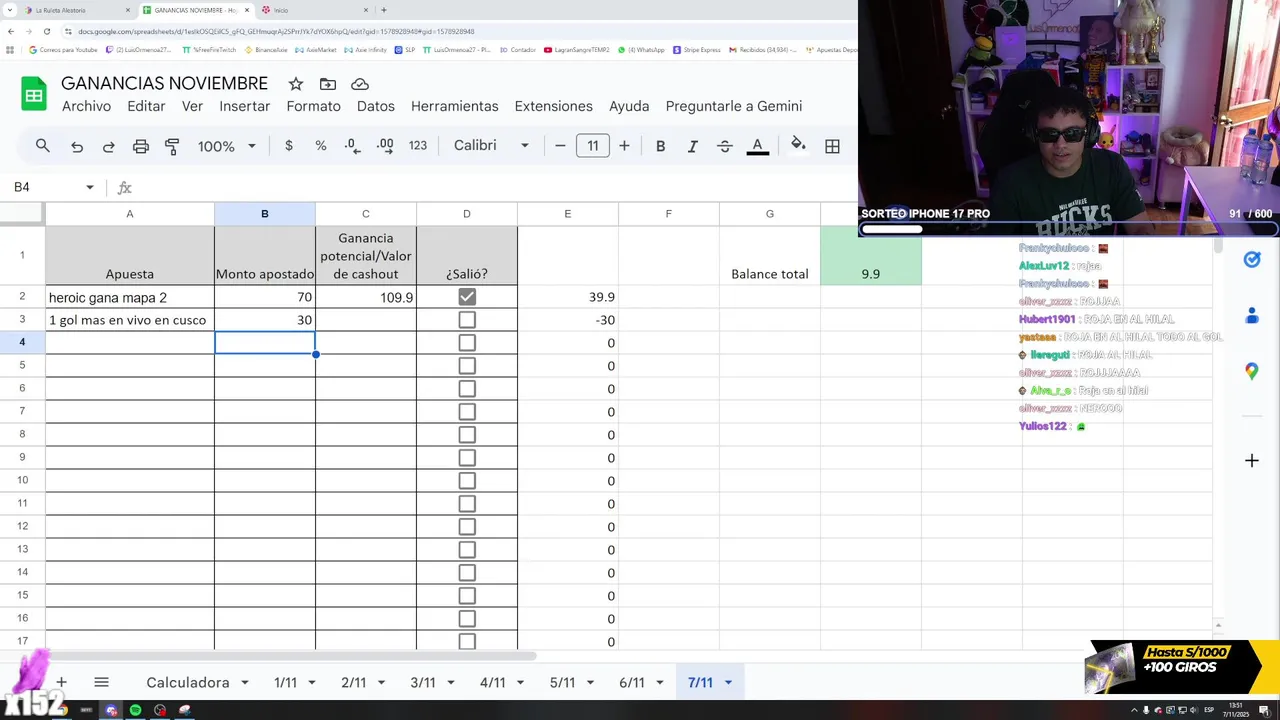1280x720 pixels.
Task: Open the 7/11 sheet tab dropdown arrow
Action: pyautogui.click(x=728, y=683)
